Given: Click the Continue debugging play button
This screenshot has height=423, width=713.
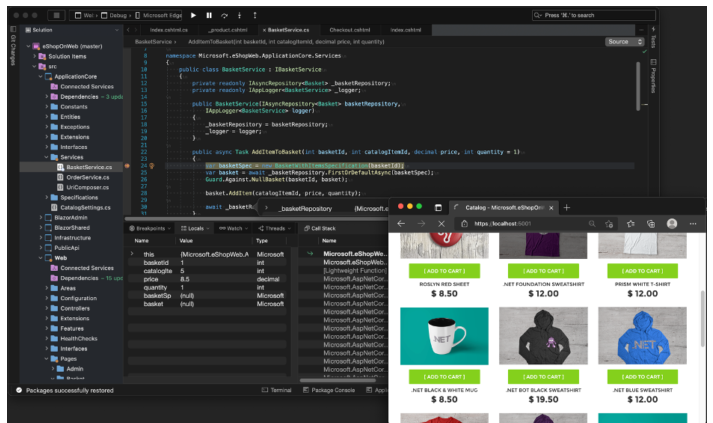Looking at the screenshot, I should [x=193, y=15].
